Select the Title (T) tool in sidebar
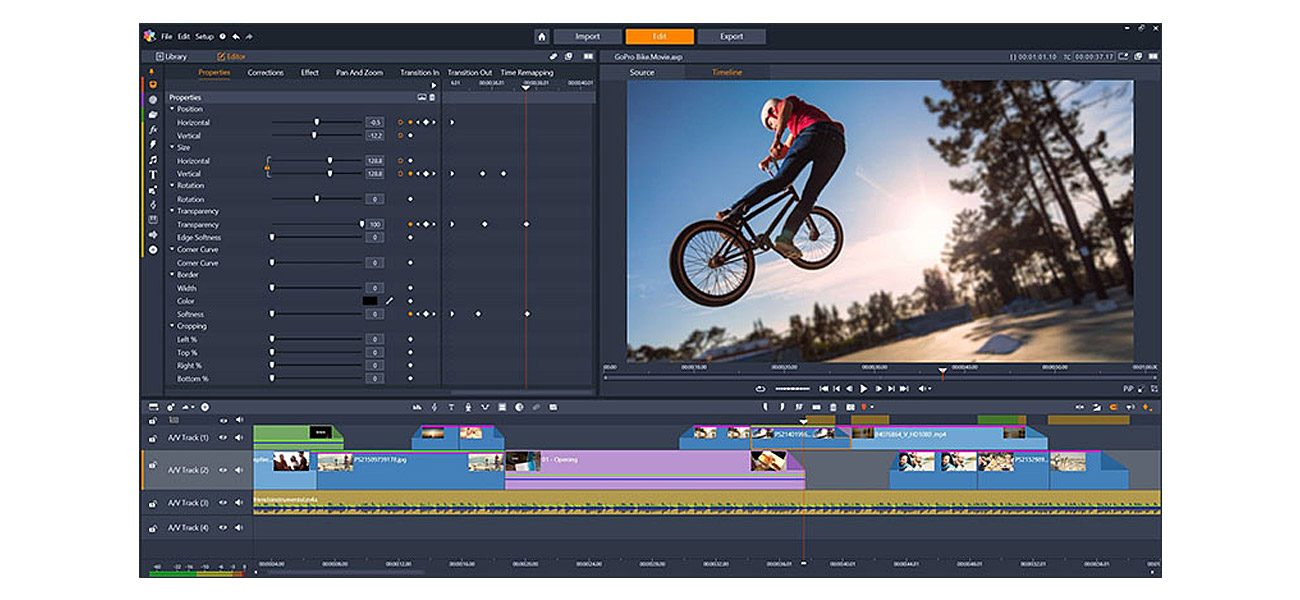Image resolution: width=1300 pixels, height=600 pixels. pos(153,174)
